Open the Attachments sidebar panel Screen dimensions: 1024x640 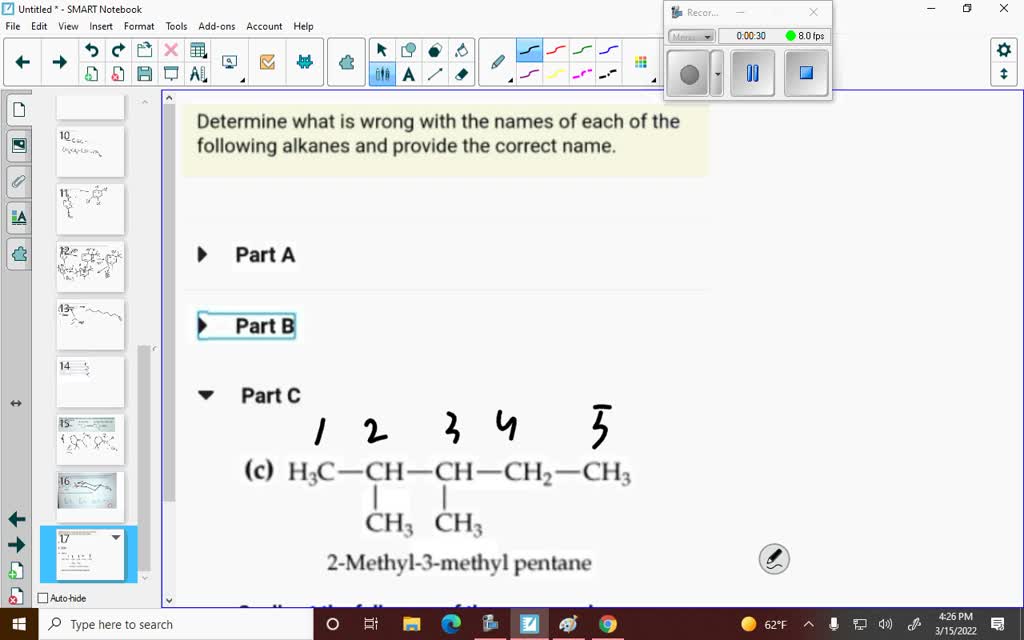18,181
